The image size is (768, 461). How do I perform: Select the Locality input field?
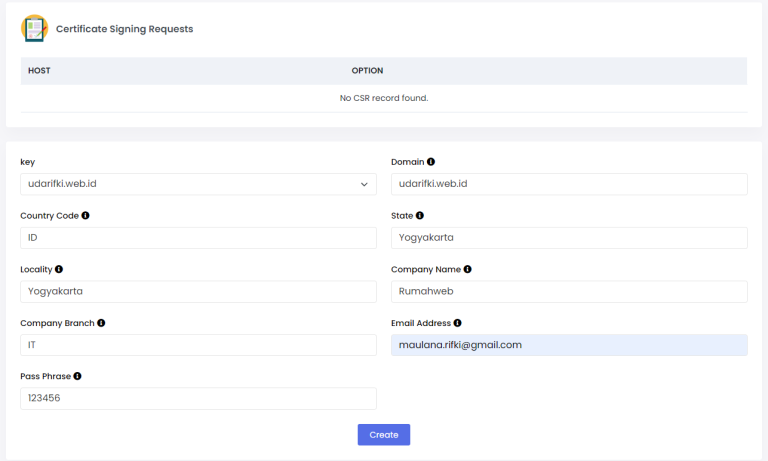[198, 291]
